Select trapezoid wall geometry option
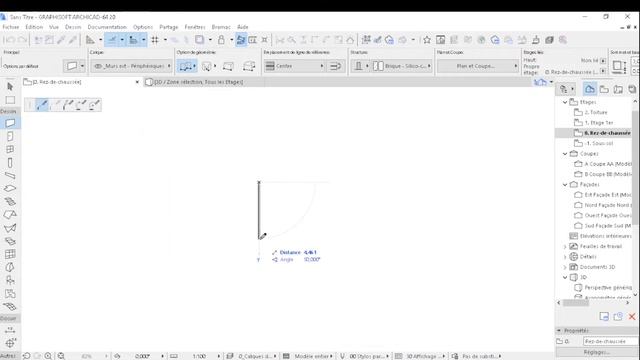Screen dimensions: 640x360 coord(228,66)
